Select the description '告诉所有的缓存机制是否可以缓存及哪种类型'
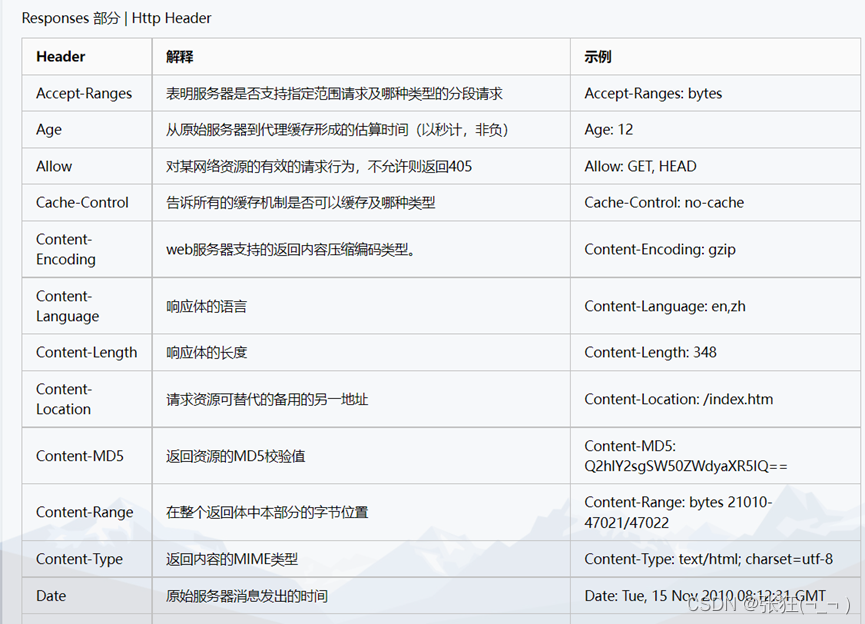The width and height of the screenshot is (865, 624). (301, 202)
